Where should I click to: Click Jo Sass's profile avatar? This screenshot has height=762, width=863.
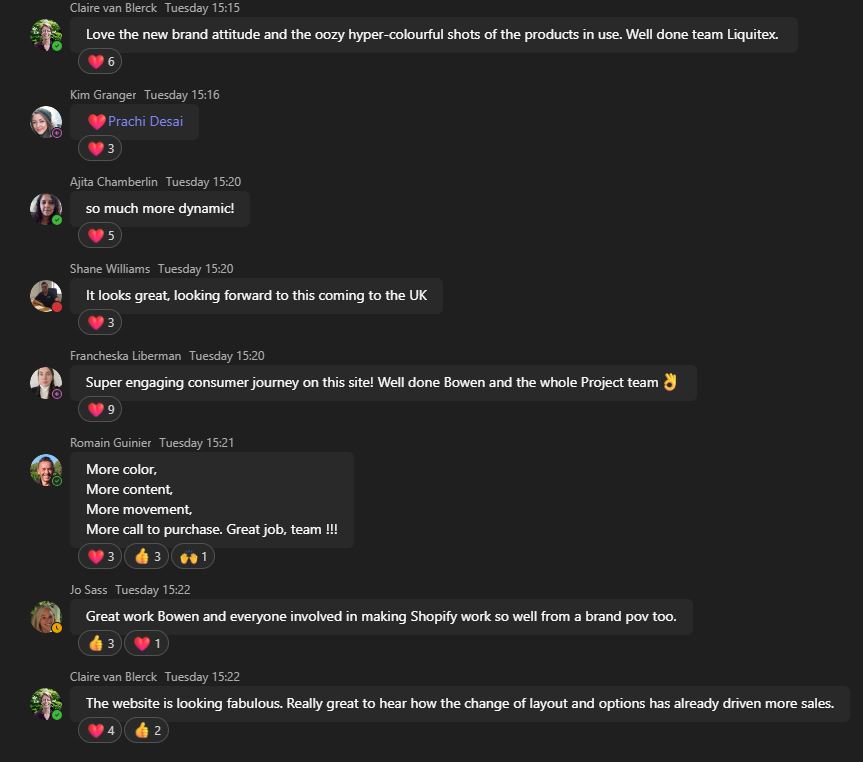pyautogui.click(x=46, y=617)
